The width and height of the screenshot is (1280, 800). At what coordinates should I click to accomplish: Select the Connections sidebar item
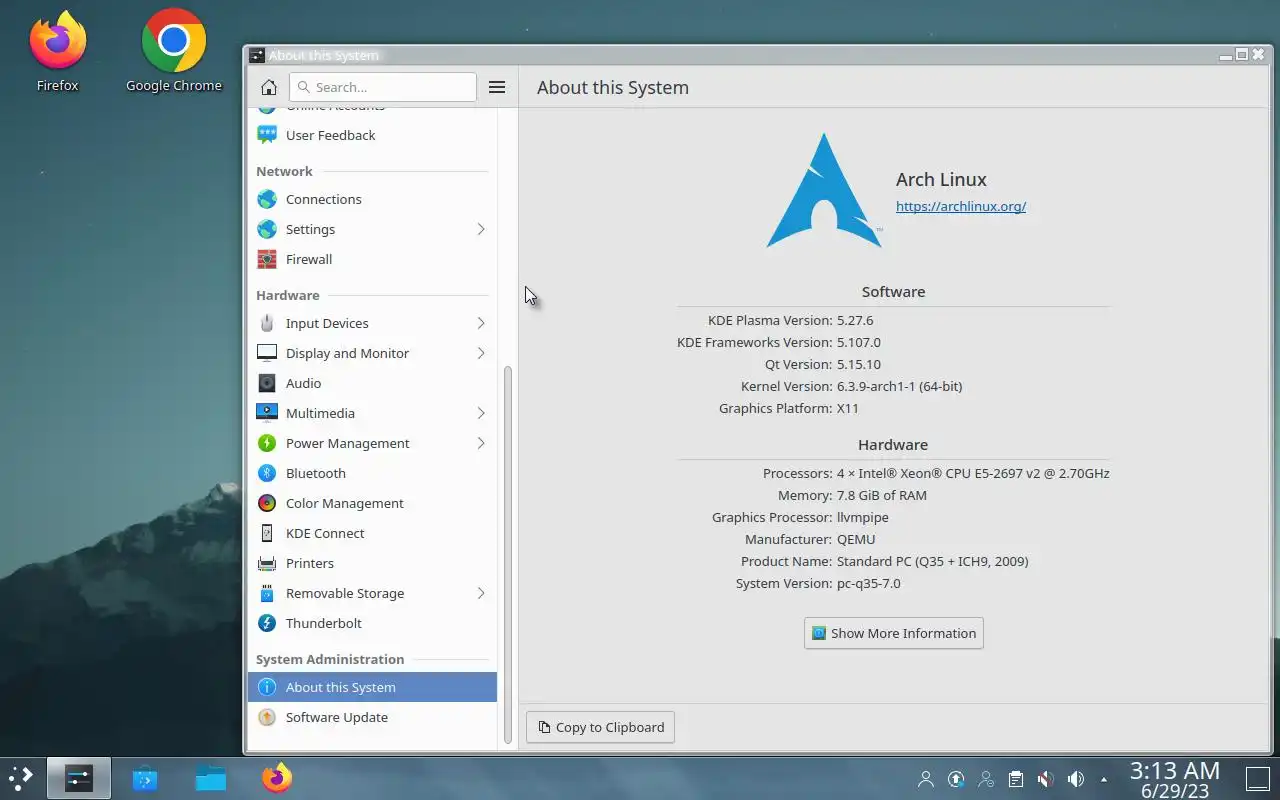(372, 199)
